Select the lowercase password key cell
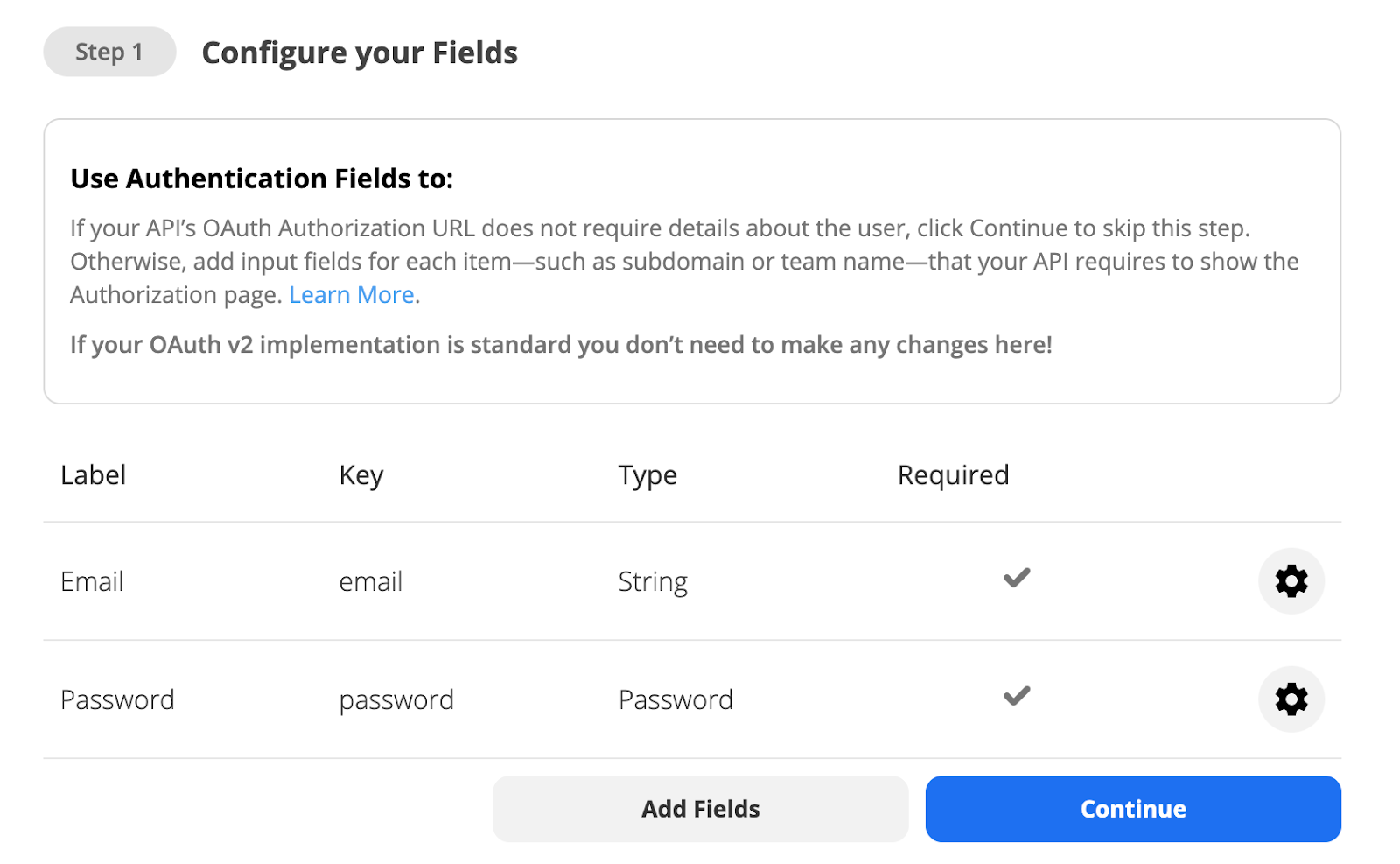The image size is (1400, 864). tap(396, 700)
